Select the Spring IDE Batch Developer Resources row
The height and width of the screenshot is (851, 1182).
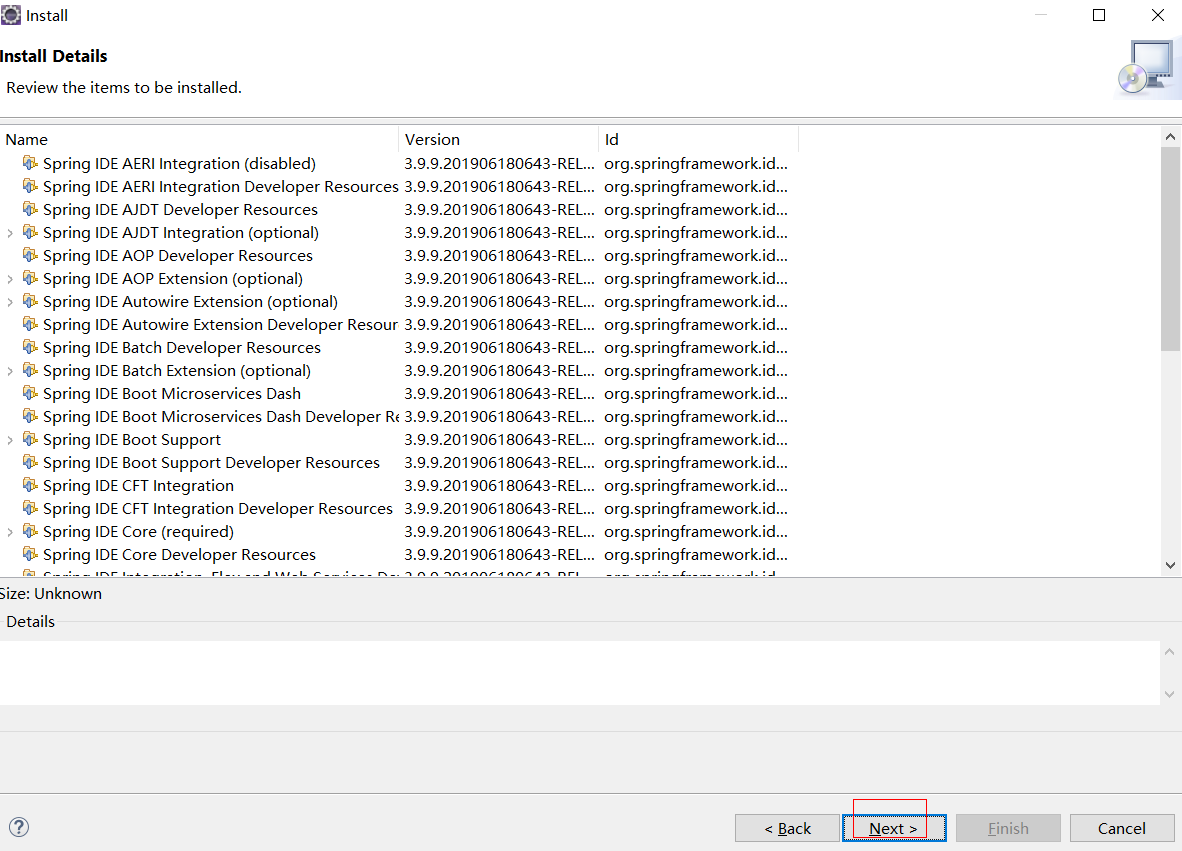[x=399, y=347]
